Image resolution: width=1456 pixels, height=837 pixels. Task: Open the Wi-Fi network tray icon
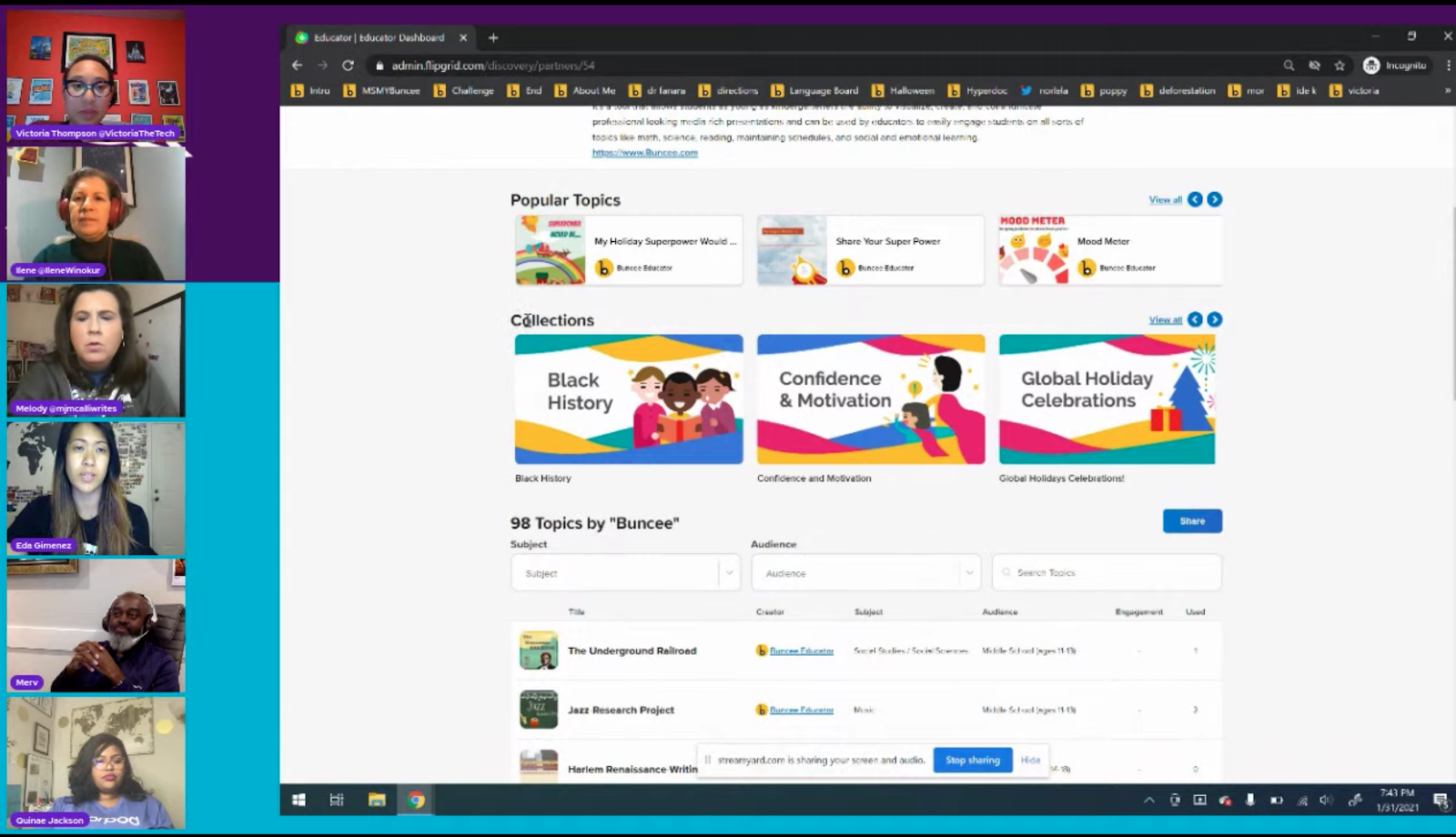click(x=1302, y=801)
